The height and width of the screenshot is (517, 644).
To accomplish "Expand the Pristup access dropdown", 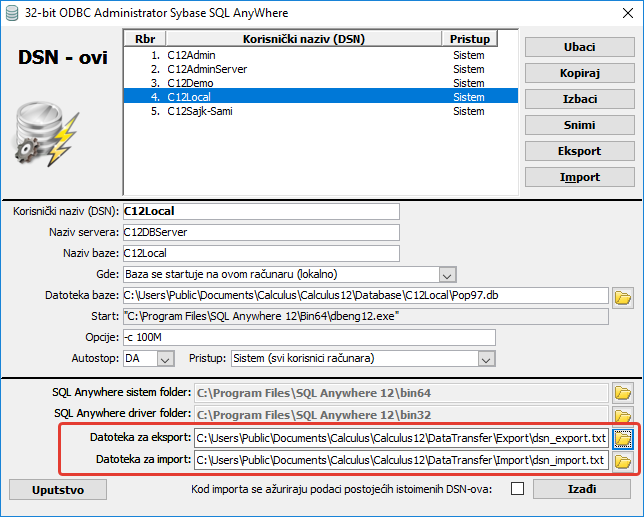I will pyautogui.click(x=487, y=358).
